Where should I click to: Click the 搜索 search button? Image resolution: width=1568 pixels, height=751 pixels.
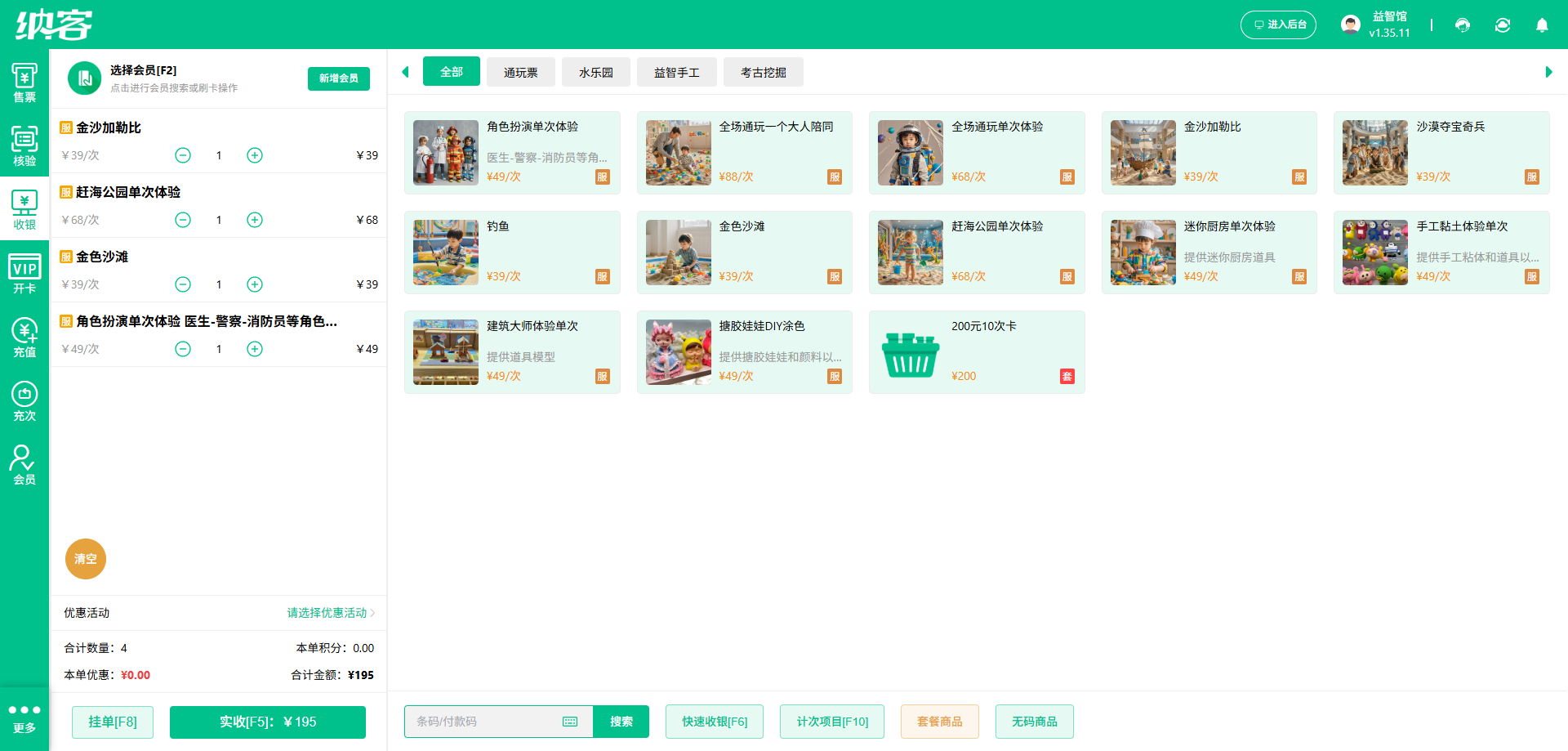click(621, 722)
